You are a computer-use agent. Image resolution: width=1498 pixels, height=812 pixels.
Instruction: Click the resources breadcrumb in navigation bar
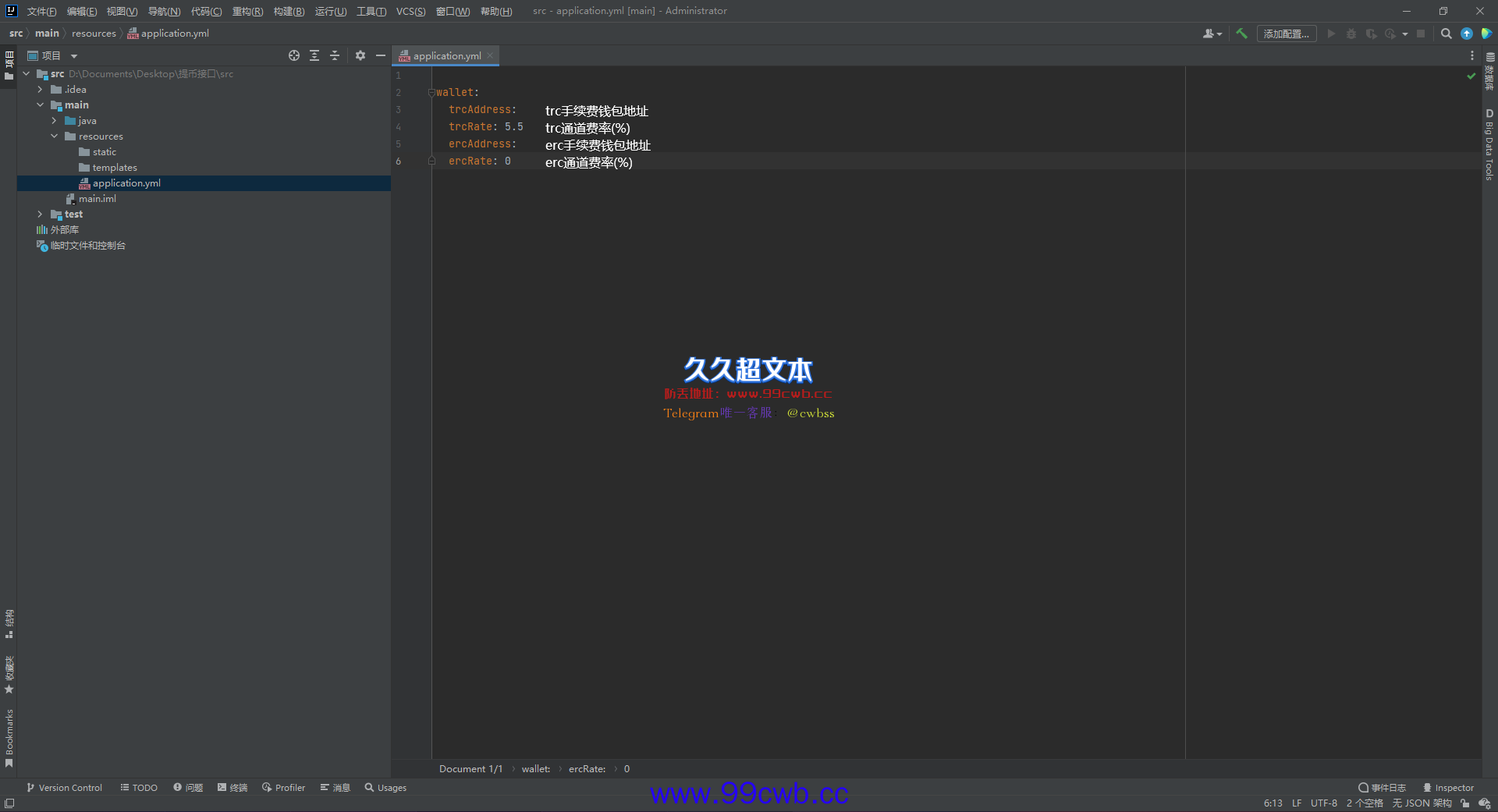[x=94, y=34]
